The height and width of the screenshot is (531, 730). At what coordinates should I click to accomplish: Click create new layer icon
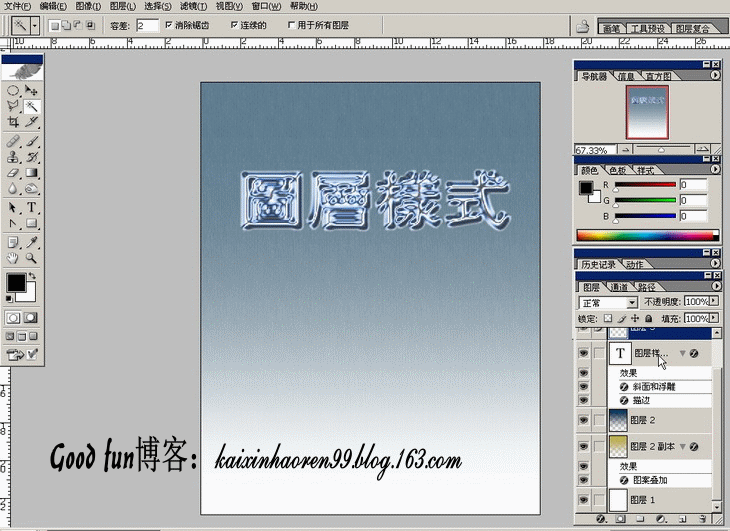click(682, 518)
